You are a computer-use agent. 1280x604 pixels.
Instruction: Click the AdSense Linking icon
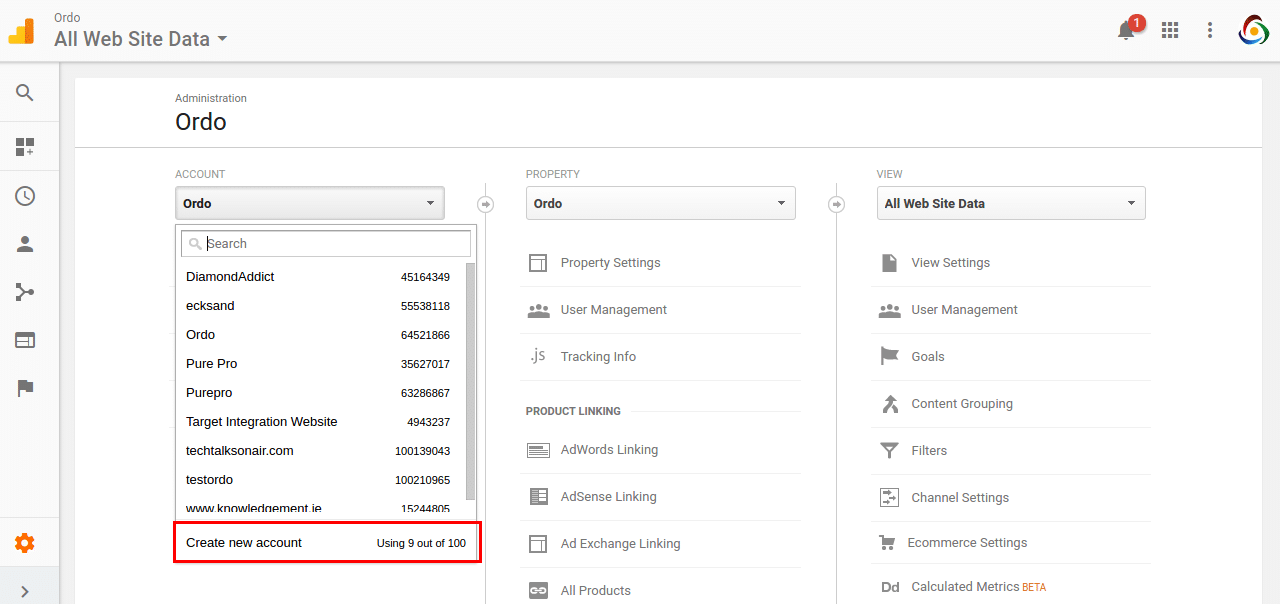pyautogui.click(x=538, y=497)
